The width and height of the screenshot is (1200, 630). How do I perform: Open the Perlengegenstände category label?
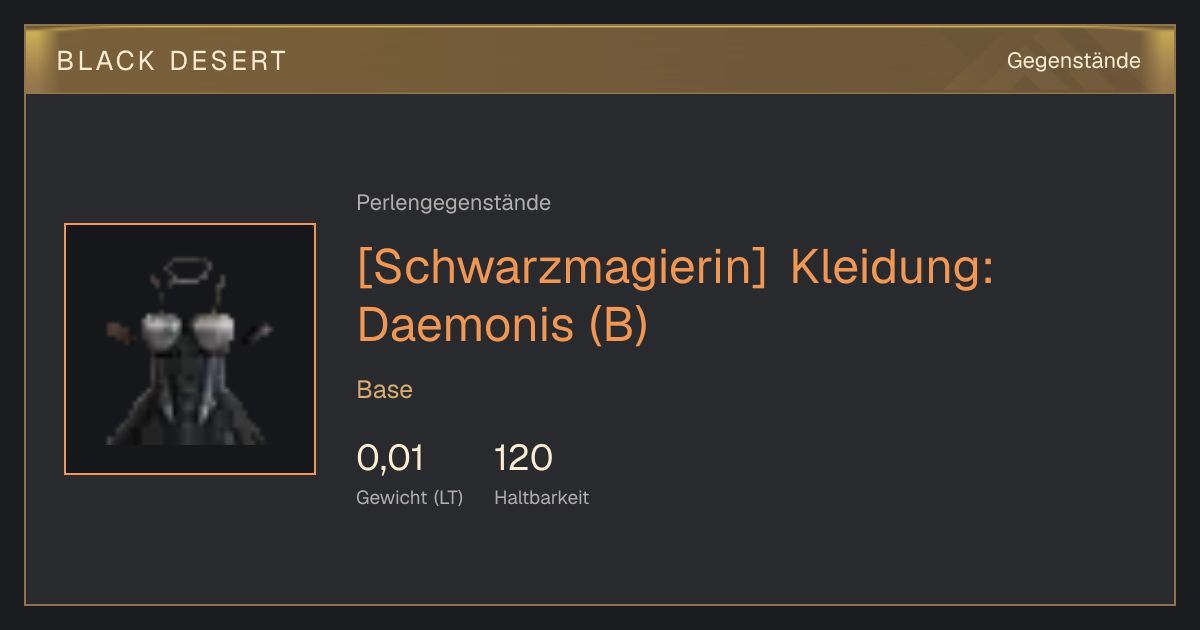453,203
